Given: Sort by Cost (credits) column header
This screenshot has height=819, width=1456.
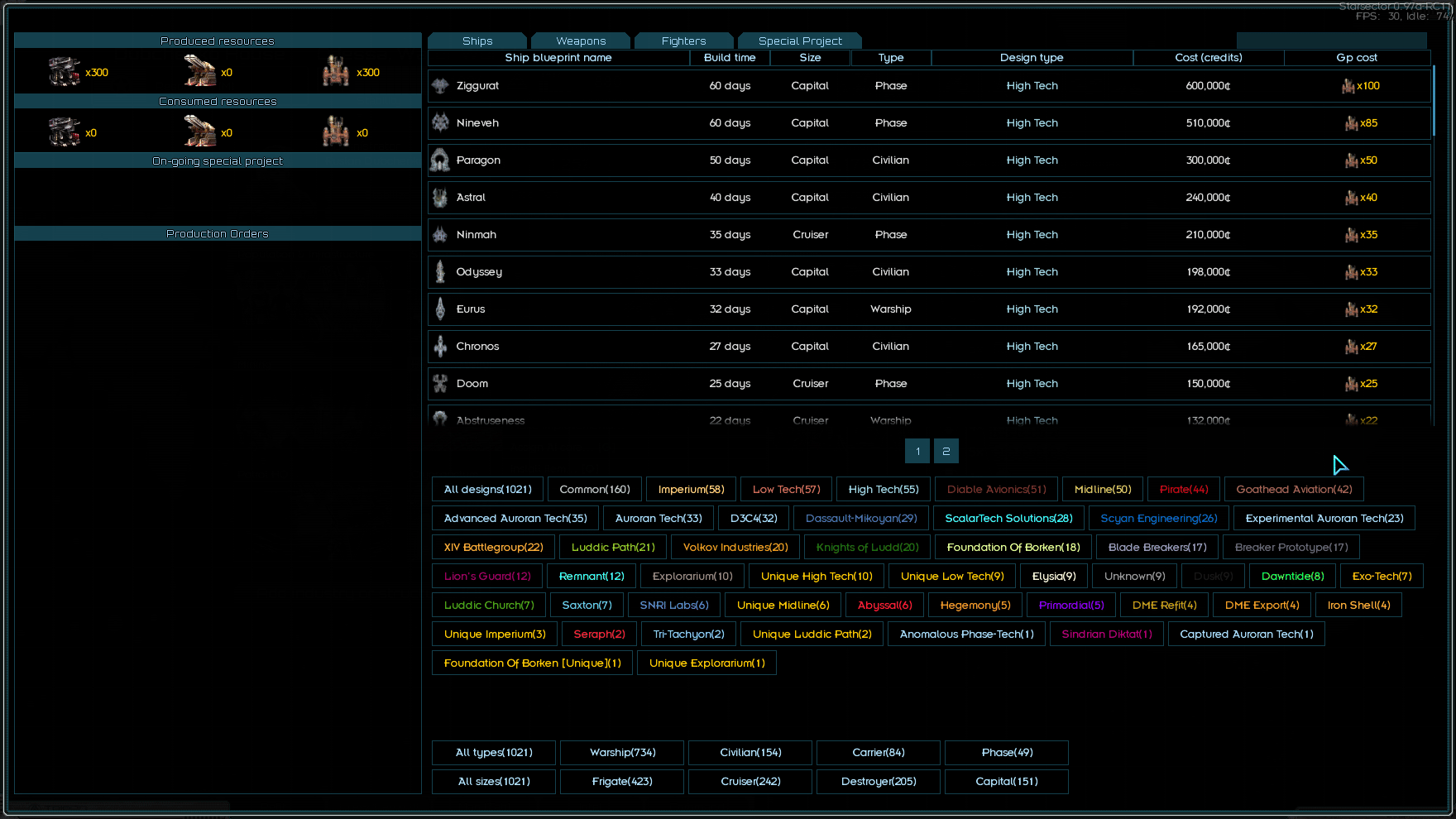Looking at the screenshot, I should [x=1208, y=58].
